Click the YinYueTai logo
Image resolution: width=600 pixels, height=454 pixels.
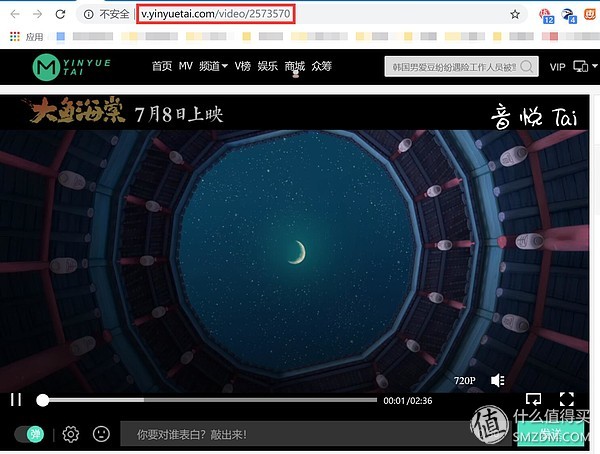[72, 67]
